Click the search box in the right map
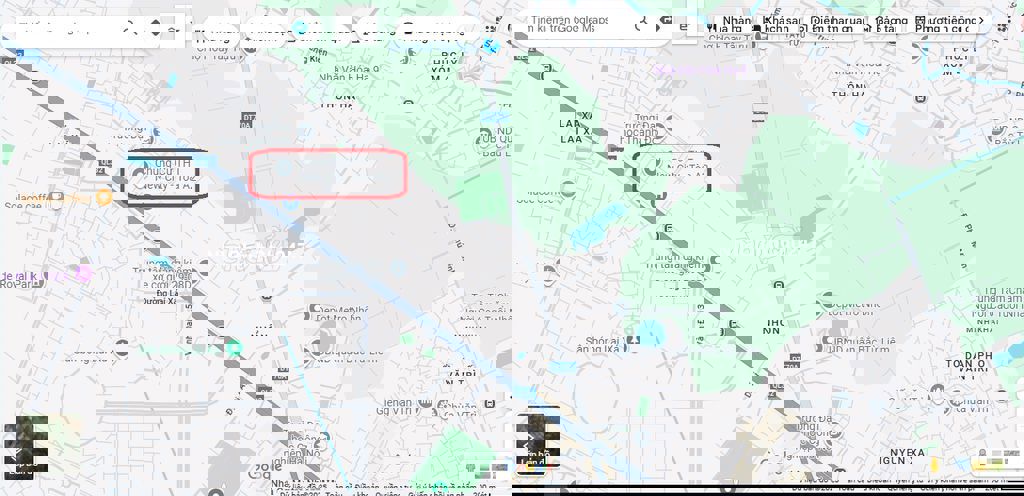This screenshot has height=496, width=1024. tap(580, 25)
